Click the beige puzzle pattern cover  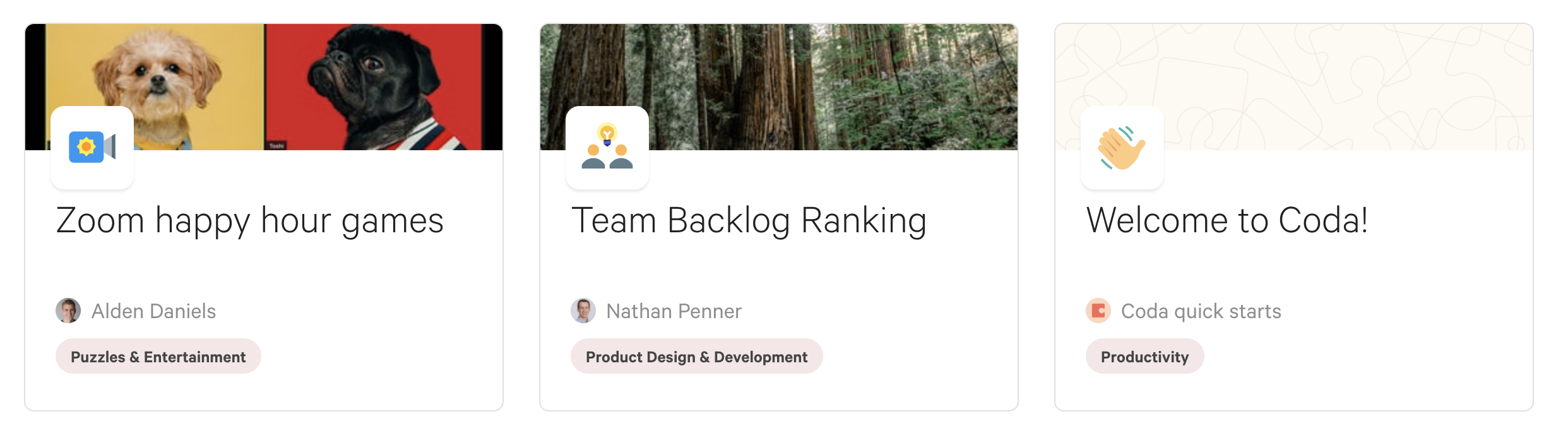tap(1326, 76)
